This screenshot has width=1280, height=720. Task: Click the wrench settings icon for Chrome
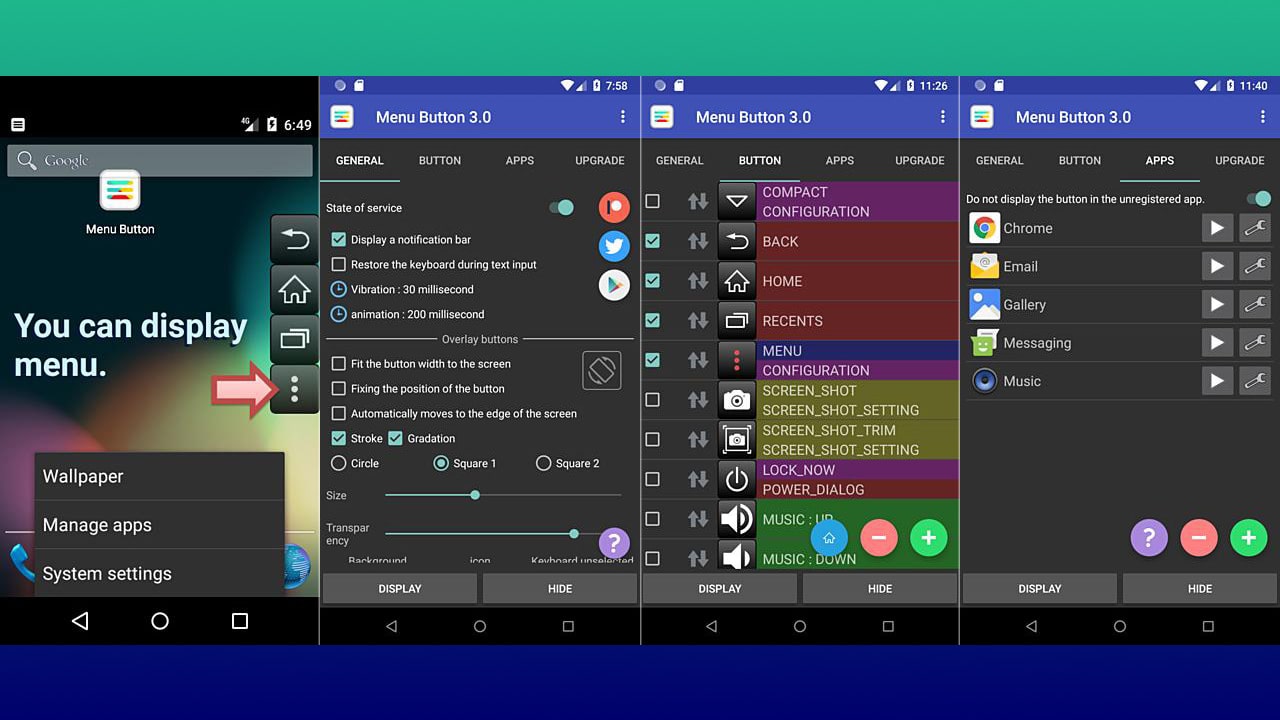(1254, 228)
